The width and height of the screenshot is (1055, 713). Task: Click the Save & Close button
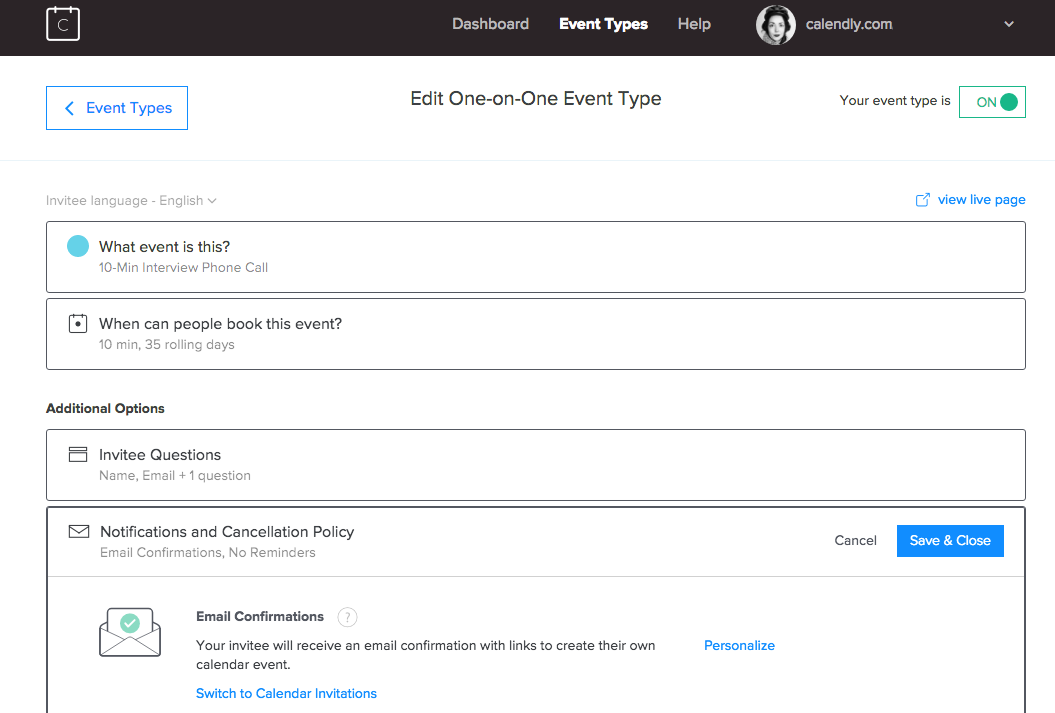[949, 540]
